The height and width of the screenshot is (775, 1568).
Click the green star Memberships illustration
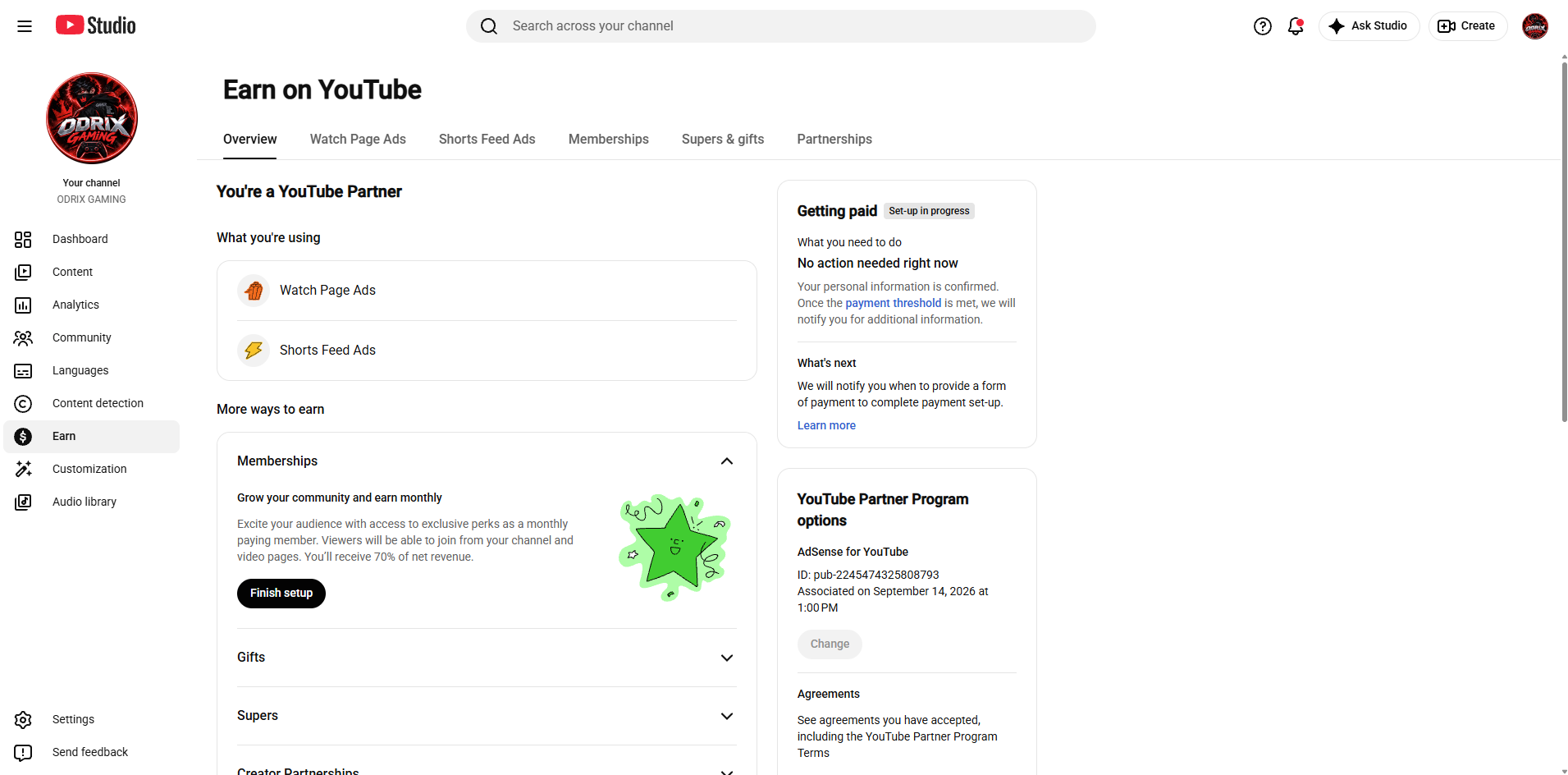tap(674, 547)
